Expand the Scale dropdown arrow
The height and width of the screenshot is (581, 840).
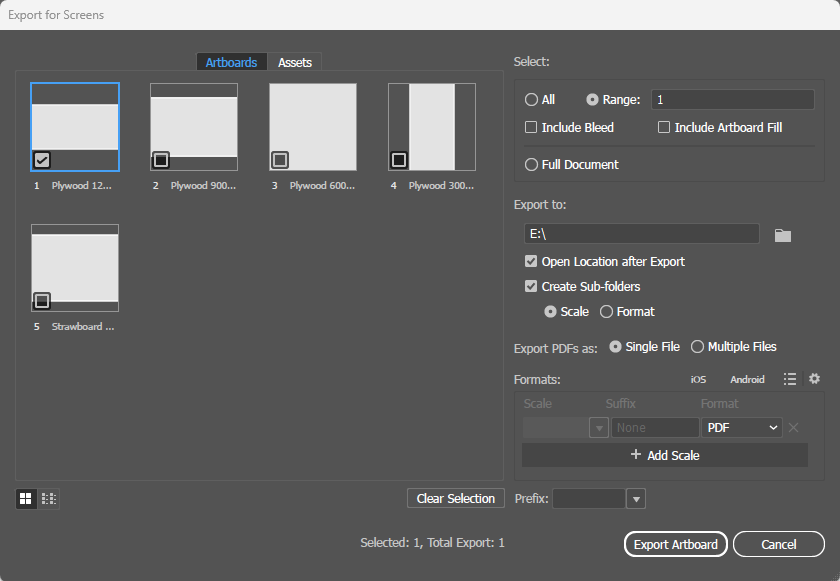tap(599, 427)
